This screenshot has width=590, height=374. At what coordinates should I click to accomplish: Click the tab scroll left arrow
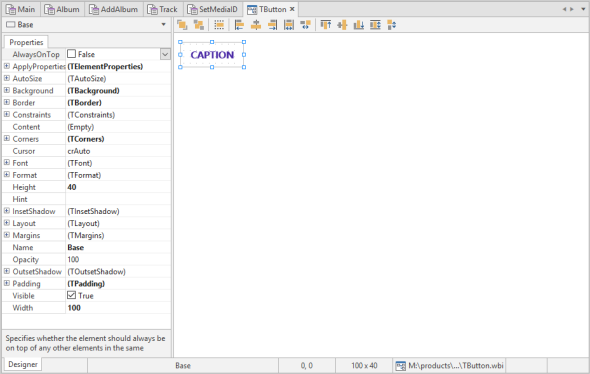coord(564,9)
